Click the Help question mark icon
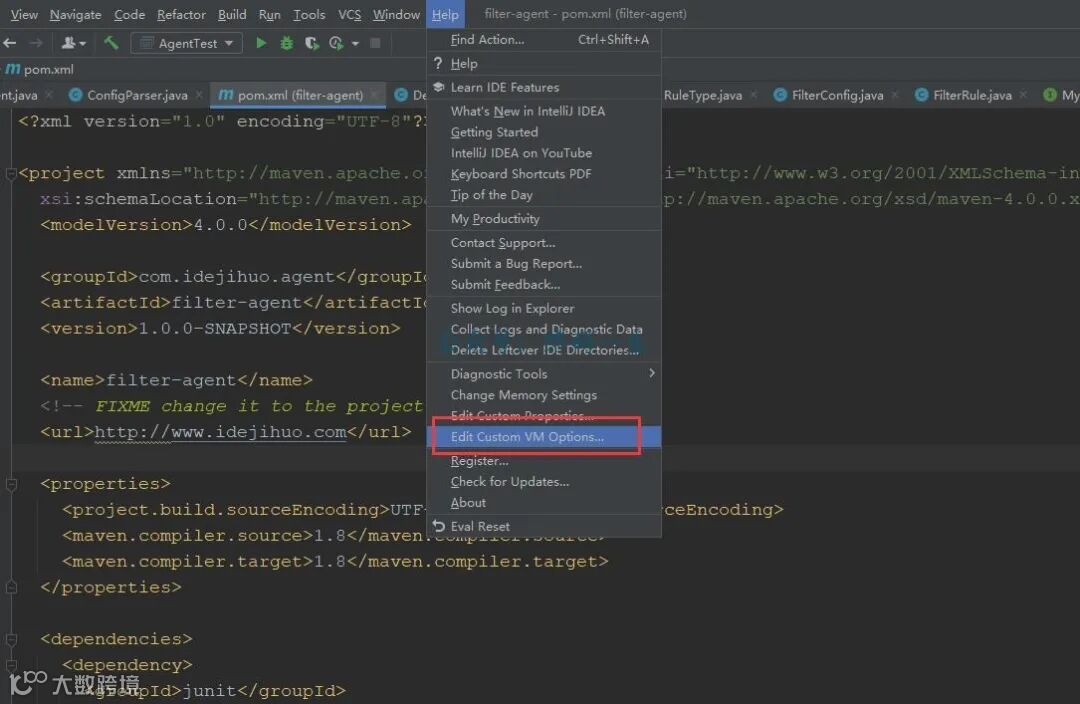The width and height of the screenshot is (1080, 704). point(438,63)
